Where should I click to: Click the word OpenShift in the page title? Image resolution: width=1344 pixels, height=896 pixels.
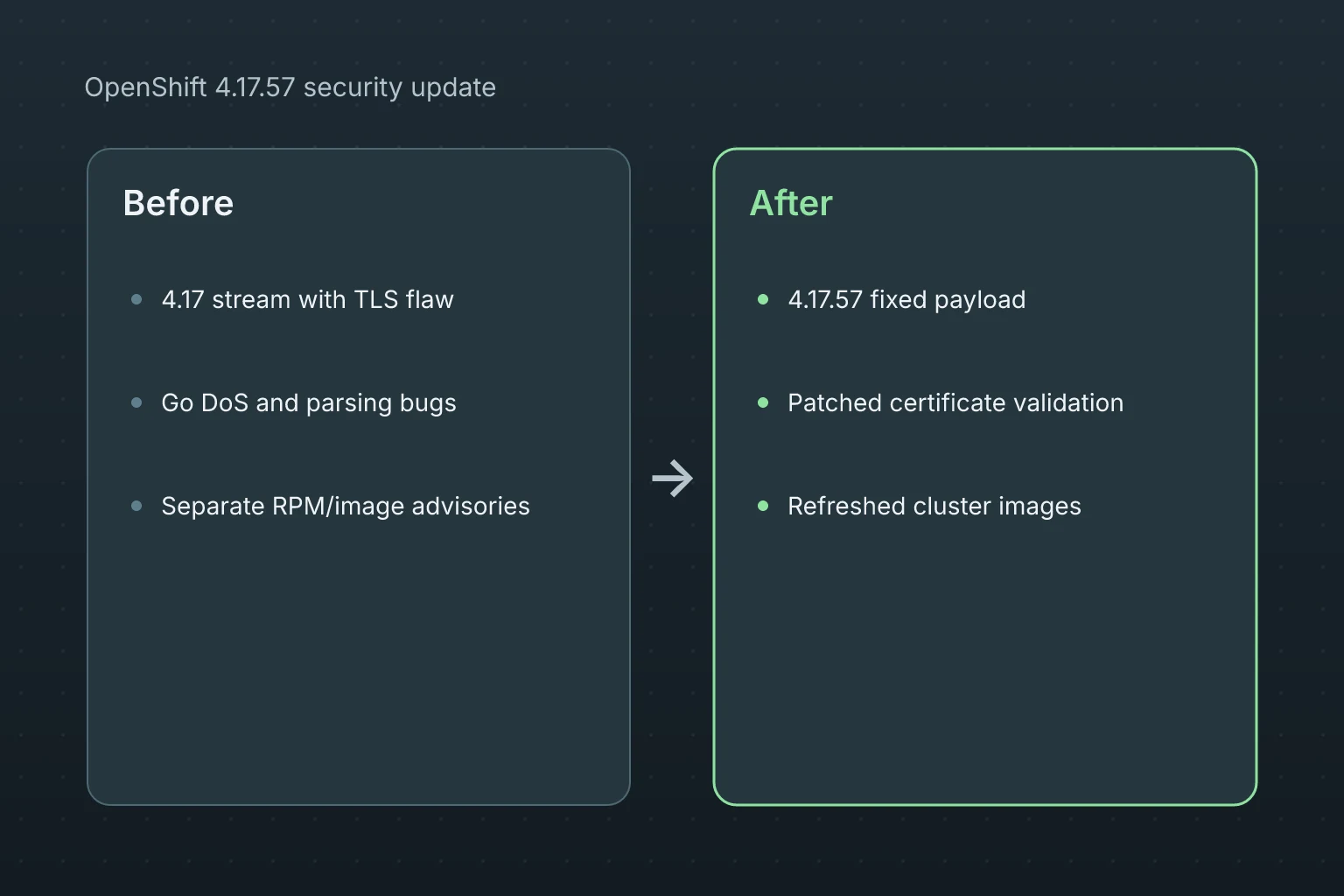[145, 87]
